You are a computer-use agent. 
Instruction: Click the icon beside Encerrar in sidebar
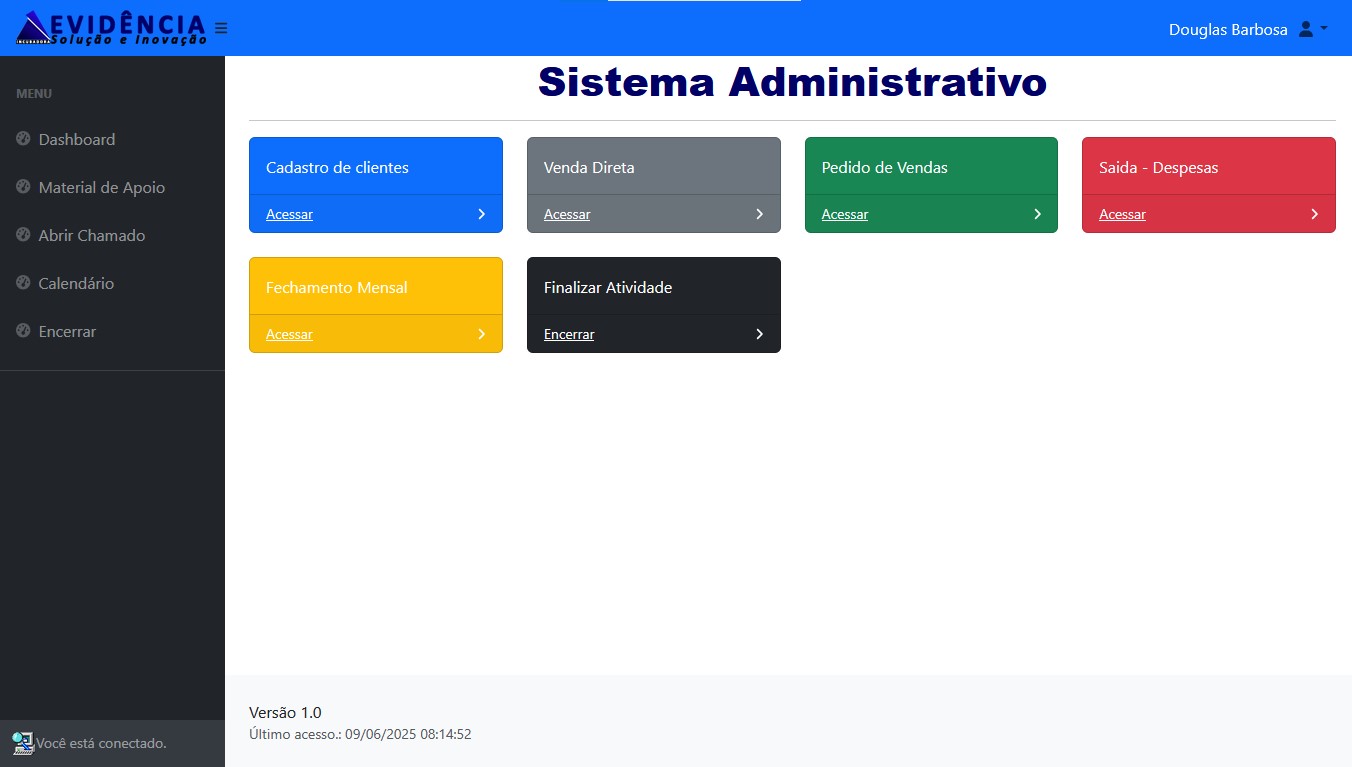tap(24, 331)
